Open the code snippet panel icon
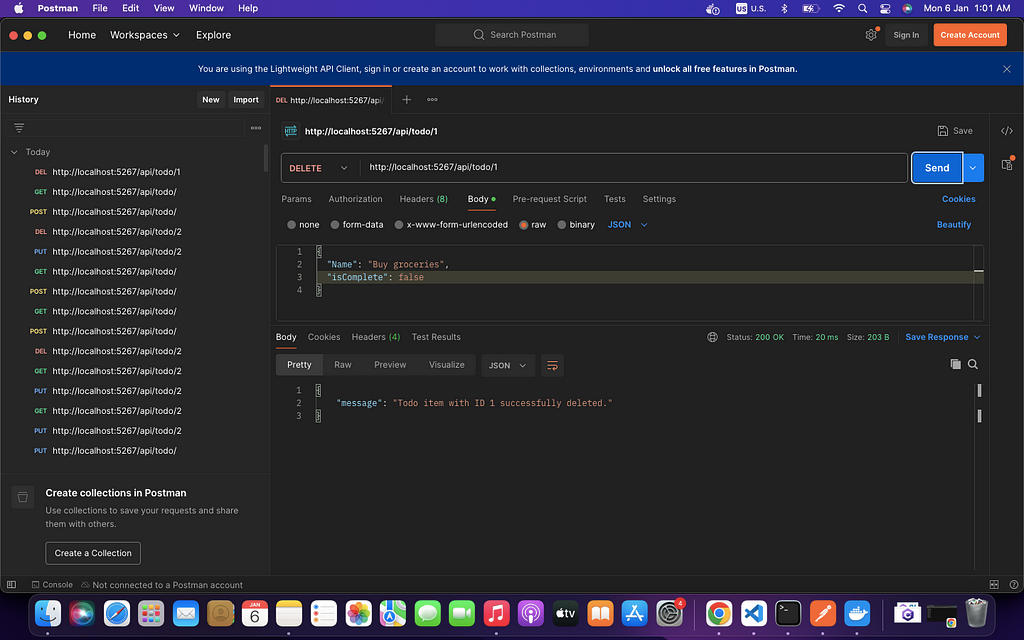1024x640 pixels. [1006, 131]
